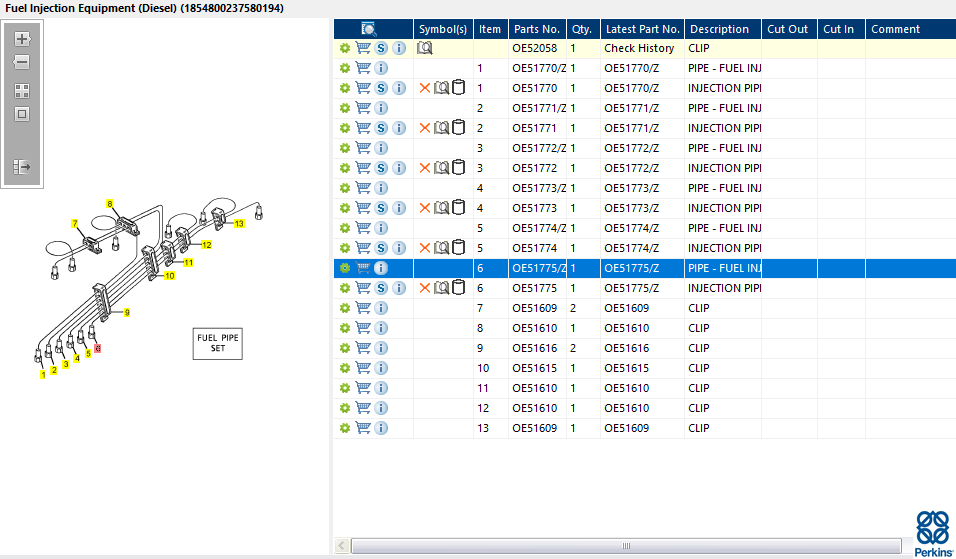
Task: Sort by Latest Part No. column header
Action: [x=642, y=29]
